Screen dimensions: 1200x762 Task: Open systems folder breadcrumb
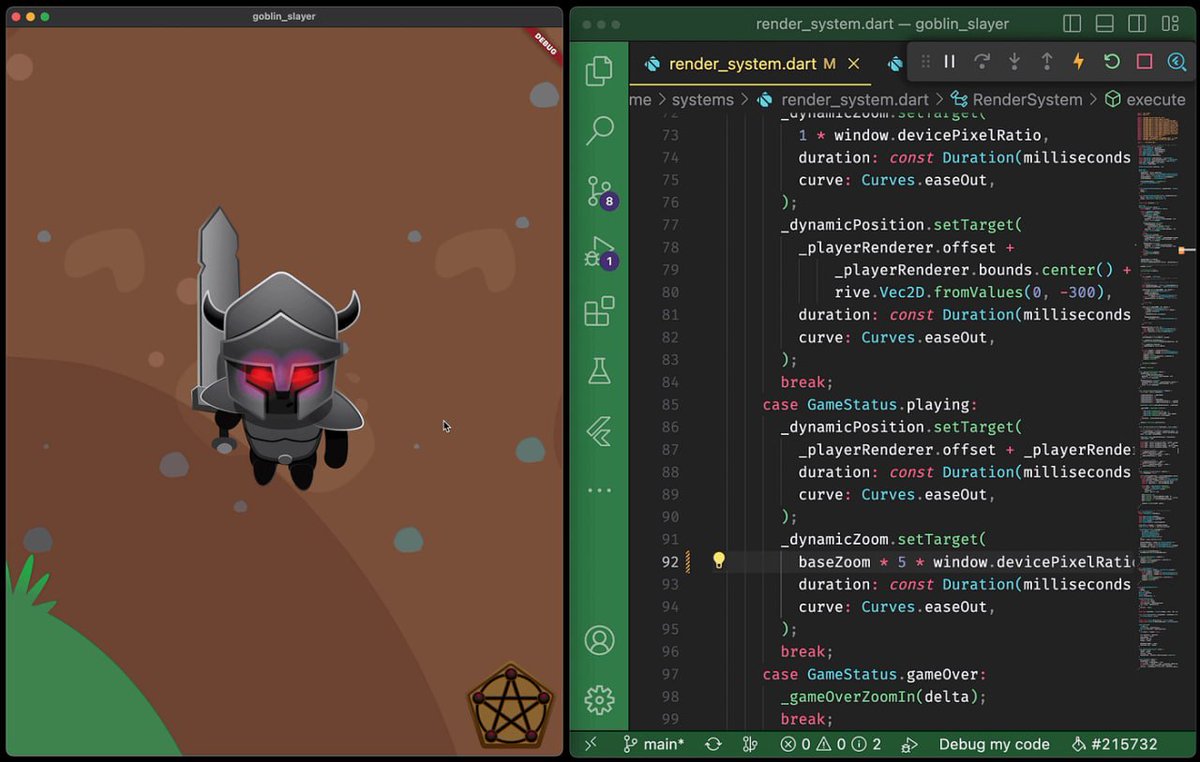coord(702,100)
